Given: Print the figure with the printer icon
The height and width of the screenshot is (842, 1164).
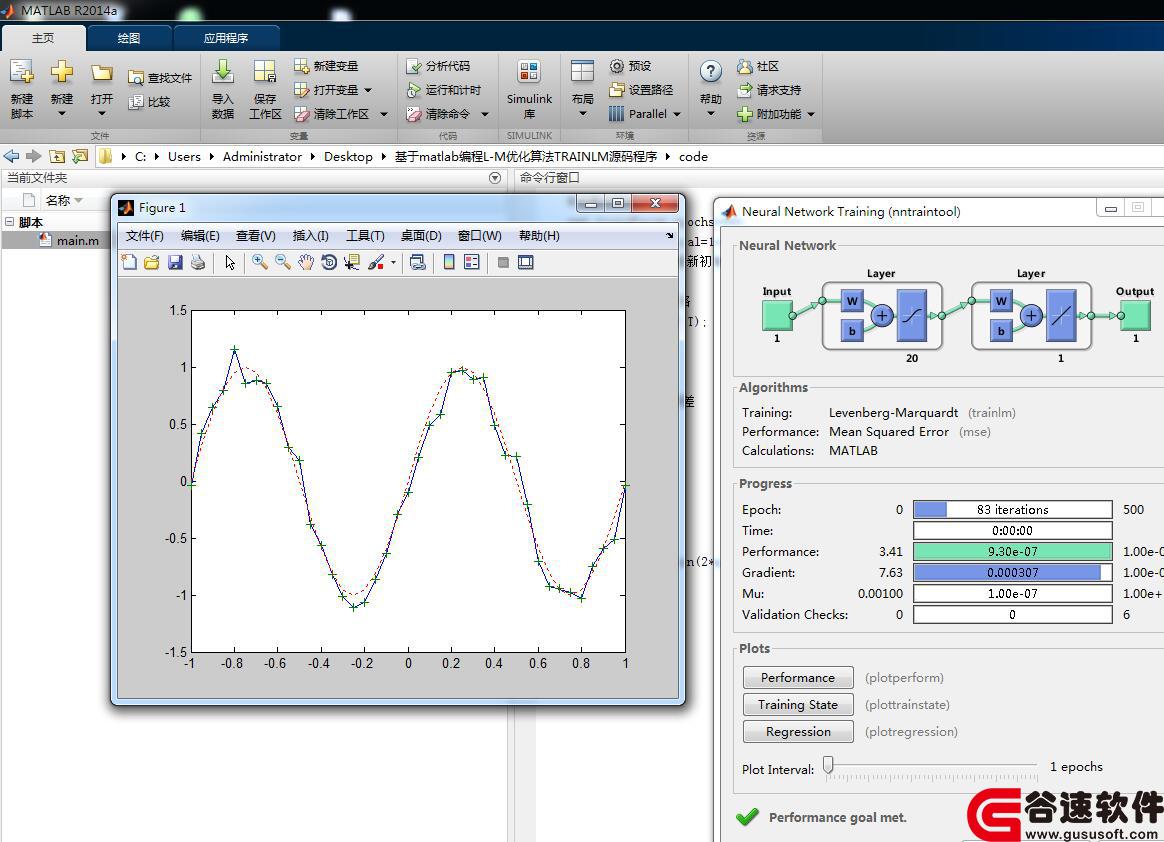Looking at the screenshot, I should point(197,262).
